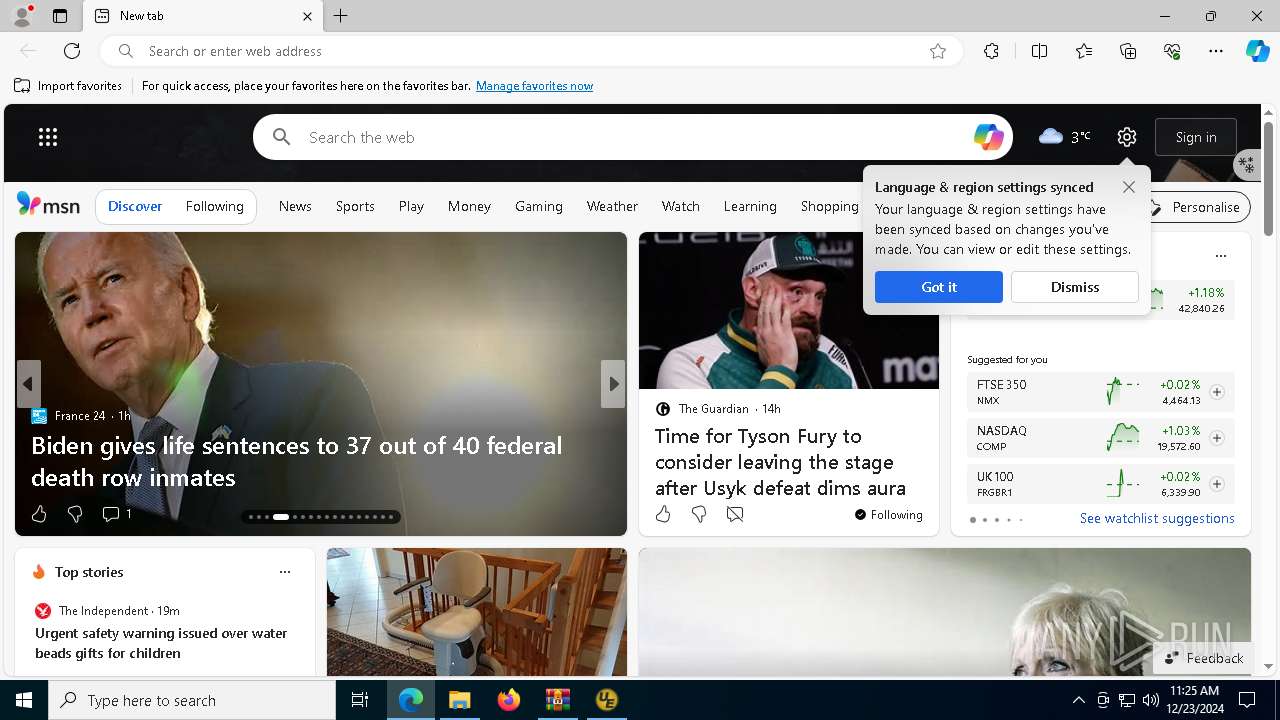Click the Personalise button
The width and height of the screenshot is (1280, 720).
[x=1195, y=207]
